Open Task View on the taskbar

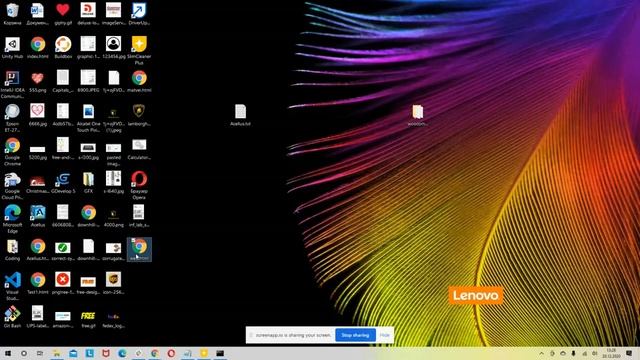pos(40,353)
